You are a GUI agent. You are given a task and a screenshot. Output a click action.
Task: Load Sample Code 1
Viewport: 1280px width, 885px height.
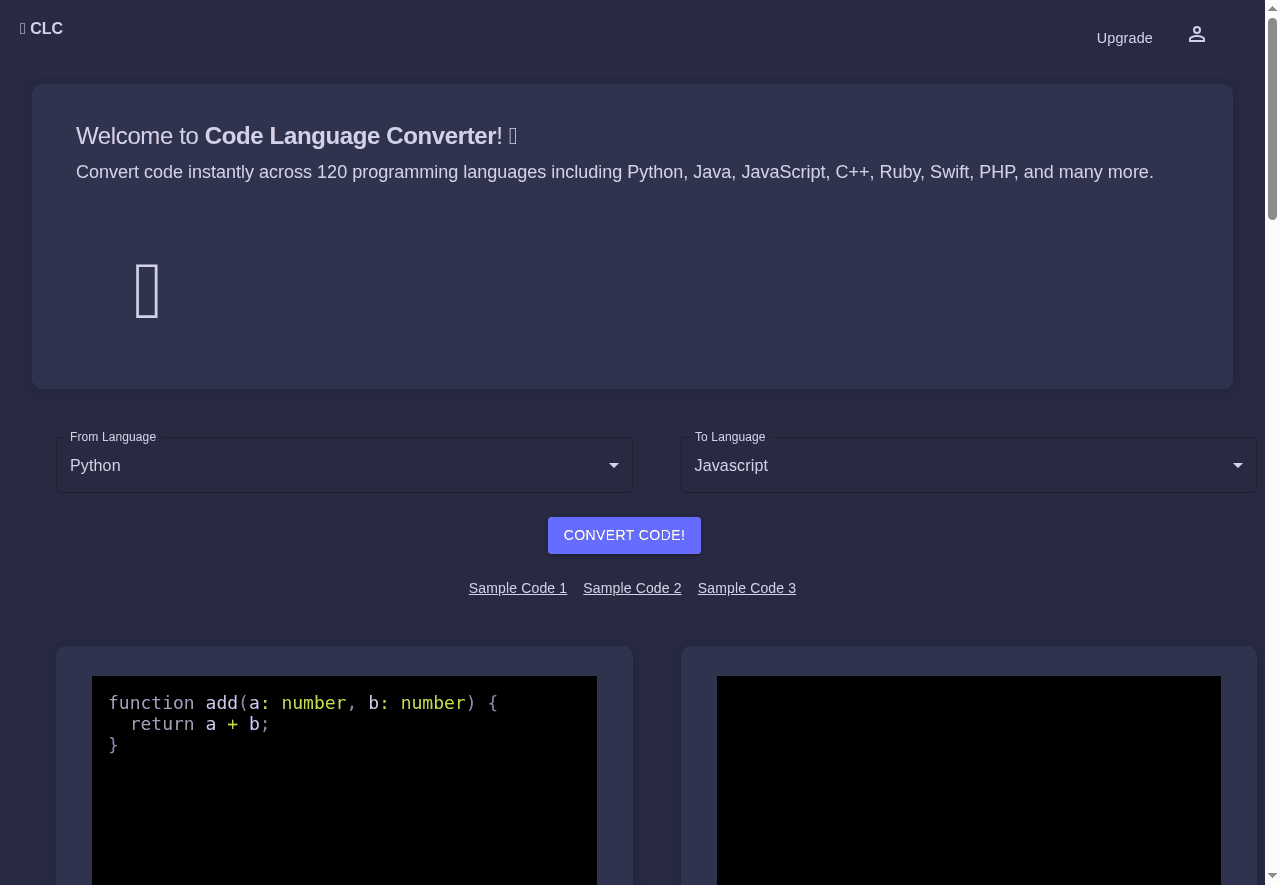[517, 588]
